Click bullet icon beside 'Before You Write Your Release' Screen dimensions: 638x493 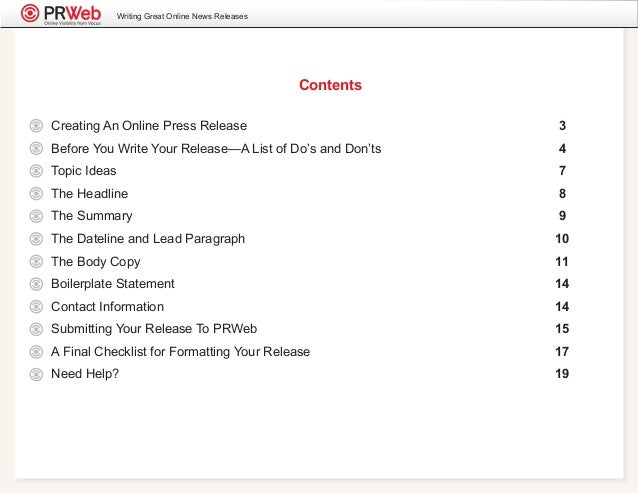coord(36,148)
